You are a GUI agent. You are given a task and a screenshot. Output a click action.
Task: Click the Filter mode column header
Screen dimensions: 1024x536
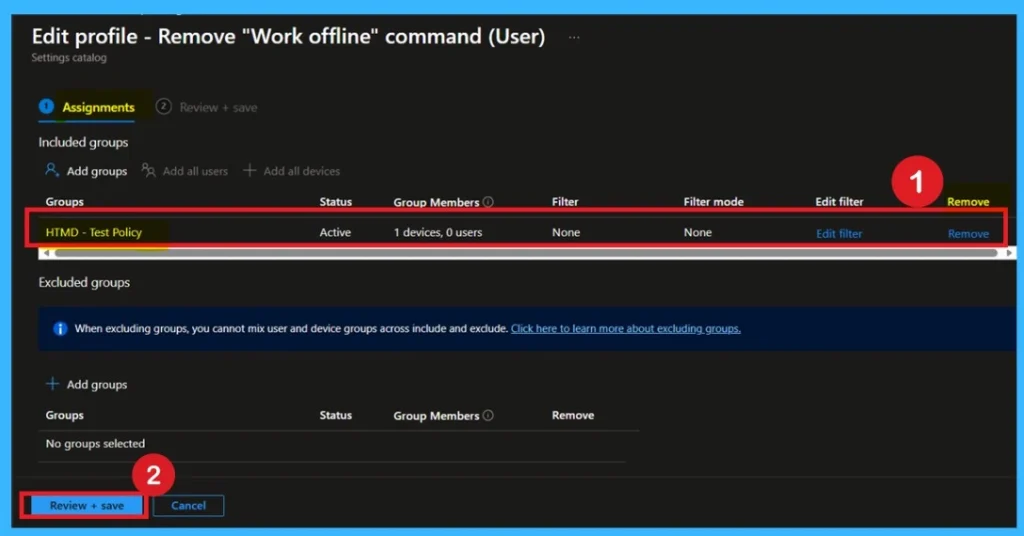713,202
